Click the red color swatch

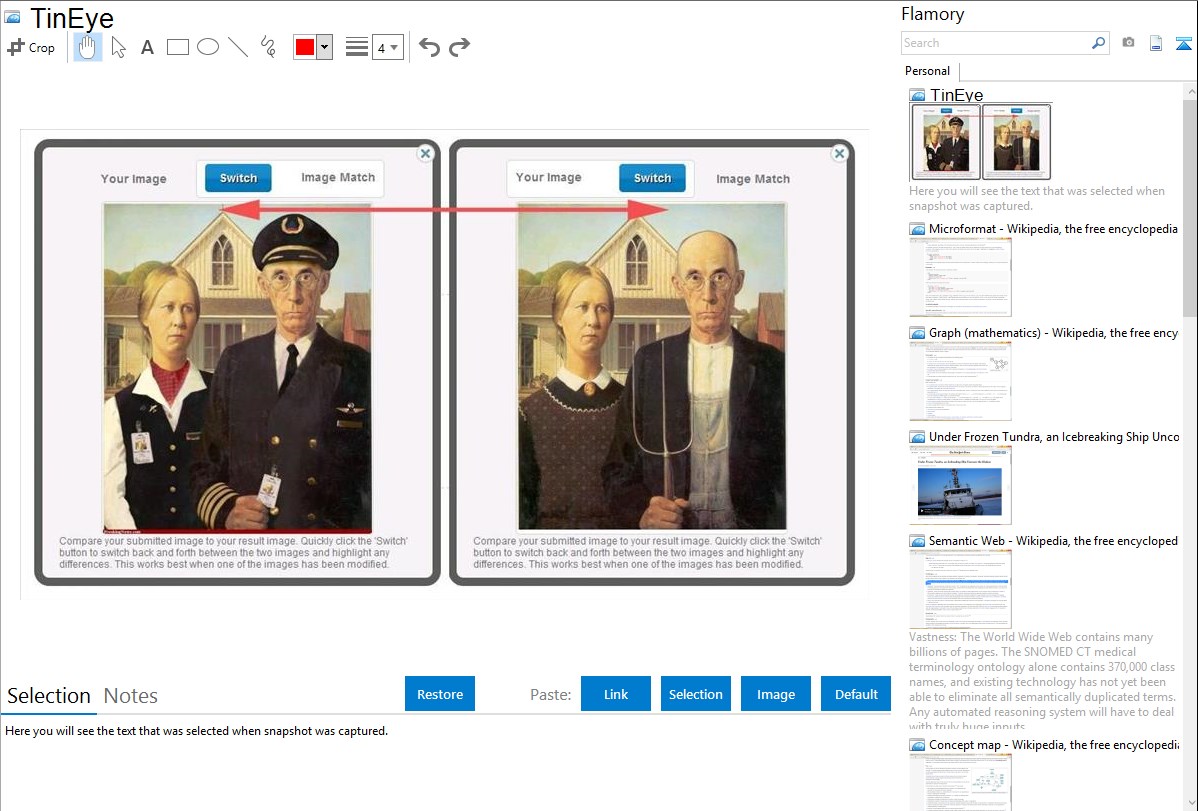click(305, 47)
